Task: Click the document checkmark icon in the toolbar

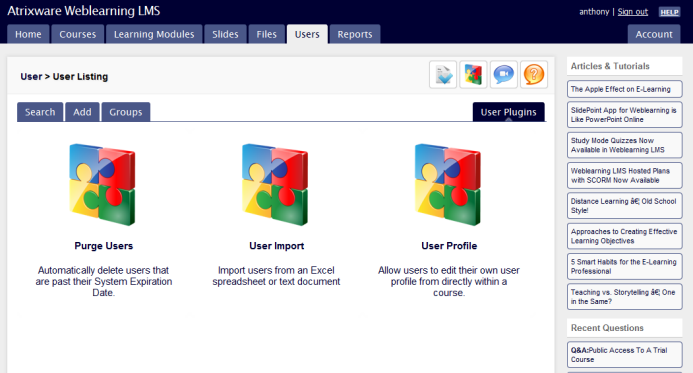Action: pos(443,75)
